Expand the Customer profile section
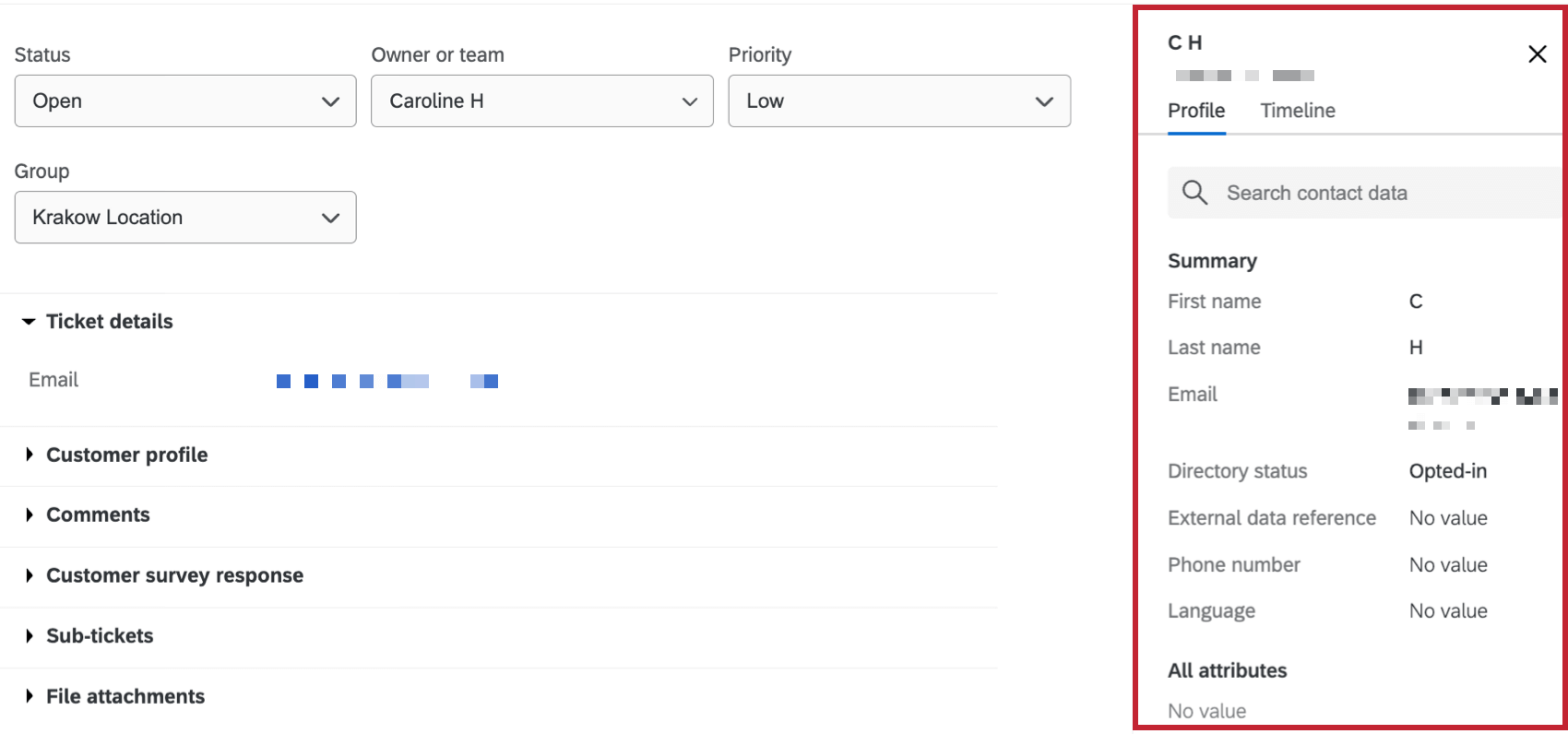This screenshot has height=734, width=1568. coord(115,455)
